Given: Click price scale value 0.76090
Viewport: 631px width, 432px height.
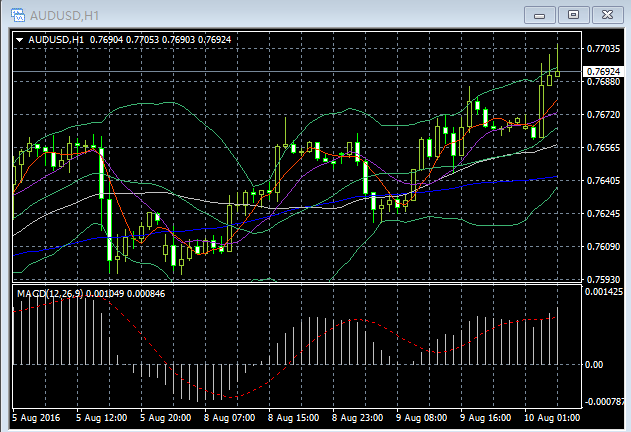Looking at the screenshot, I should pyautogui.click(x=603, y=246).
